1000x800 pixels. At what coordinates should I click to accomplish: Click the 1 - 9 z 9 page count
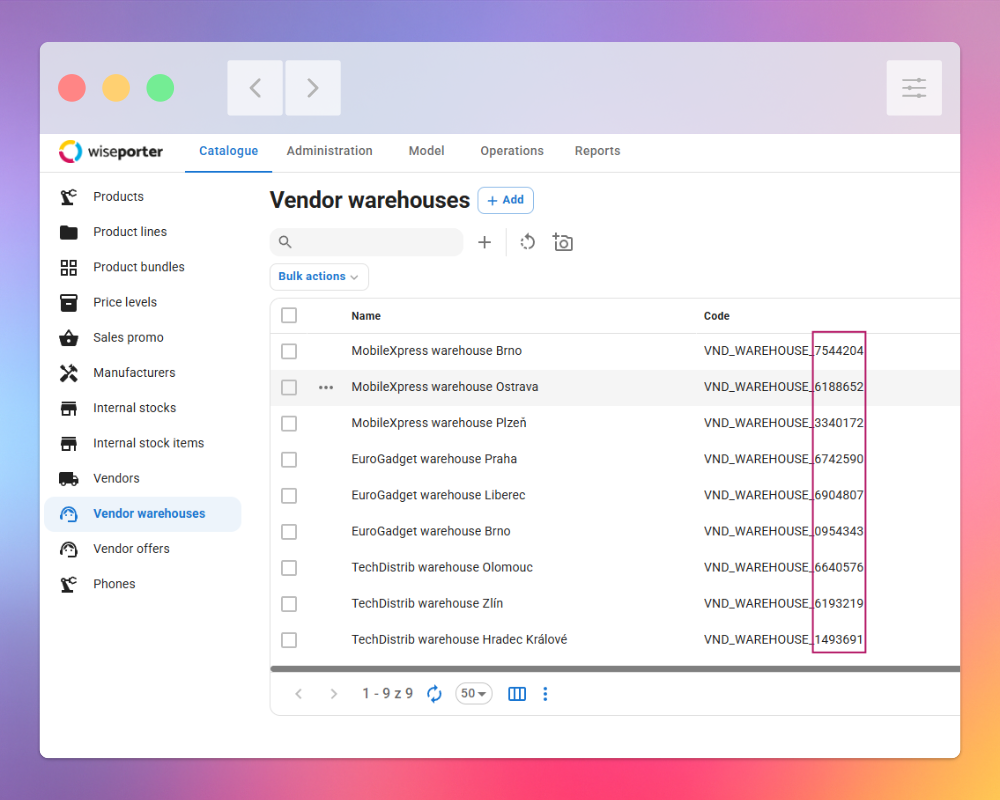click(388, 693)
